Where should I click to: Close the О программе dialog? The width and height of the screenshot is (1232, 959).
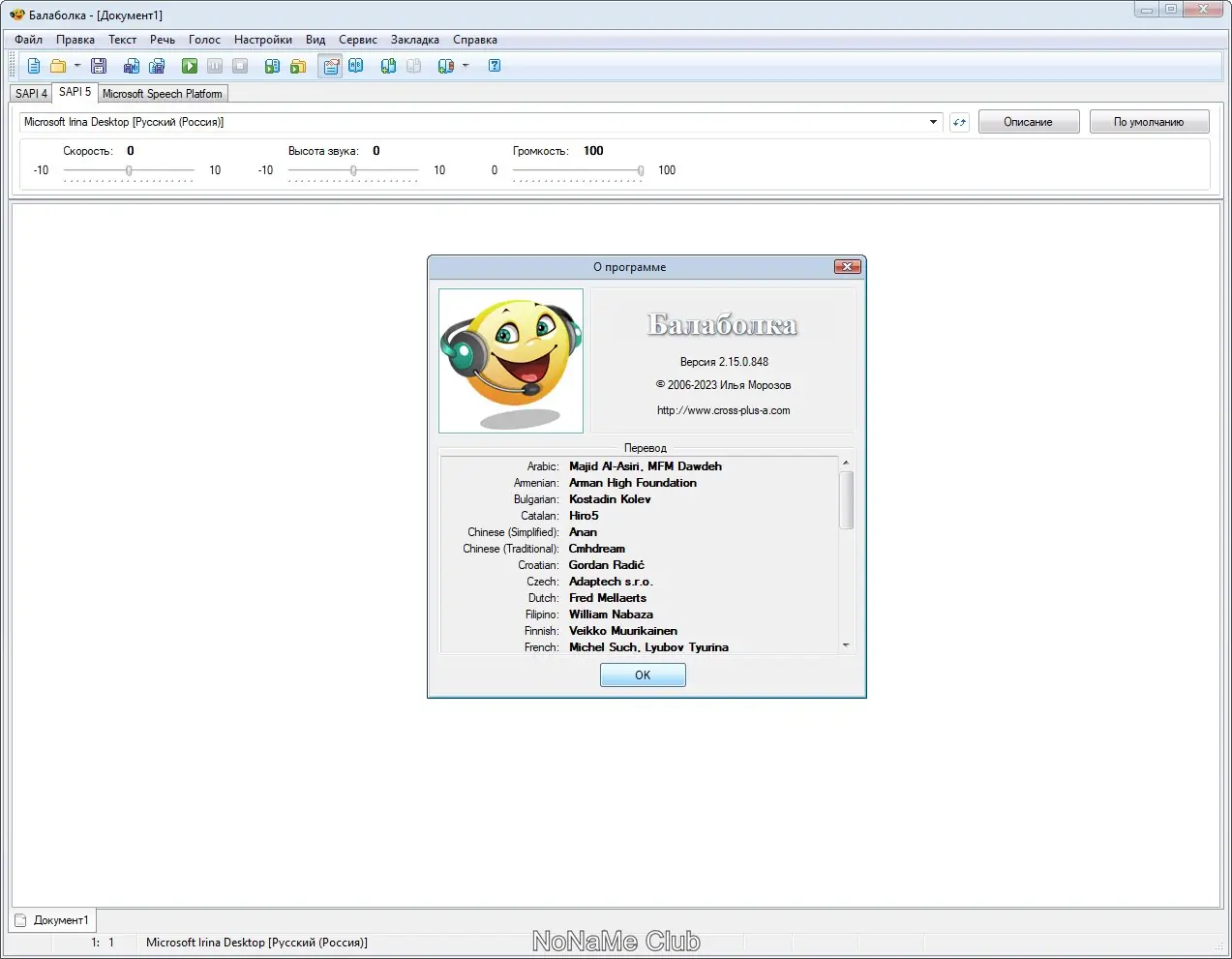[847, 266]
